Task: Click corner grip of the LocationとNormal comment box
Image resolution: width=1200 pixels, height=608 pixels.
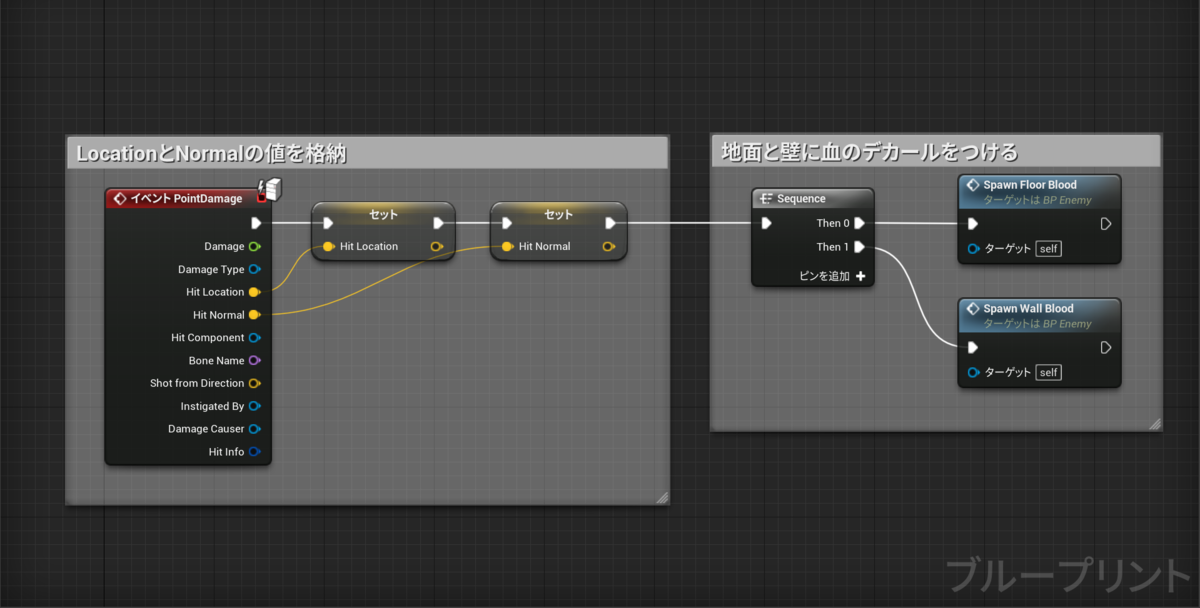Action: (x=661, y=497)
